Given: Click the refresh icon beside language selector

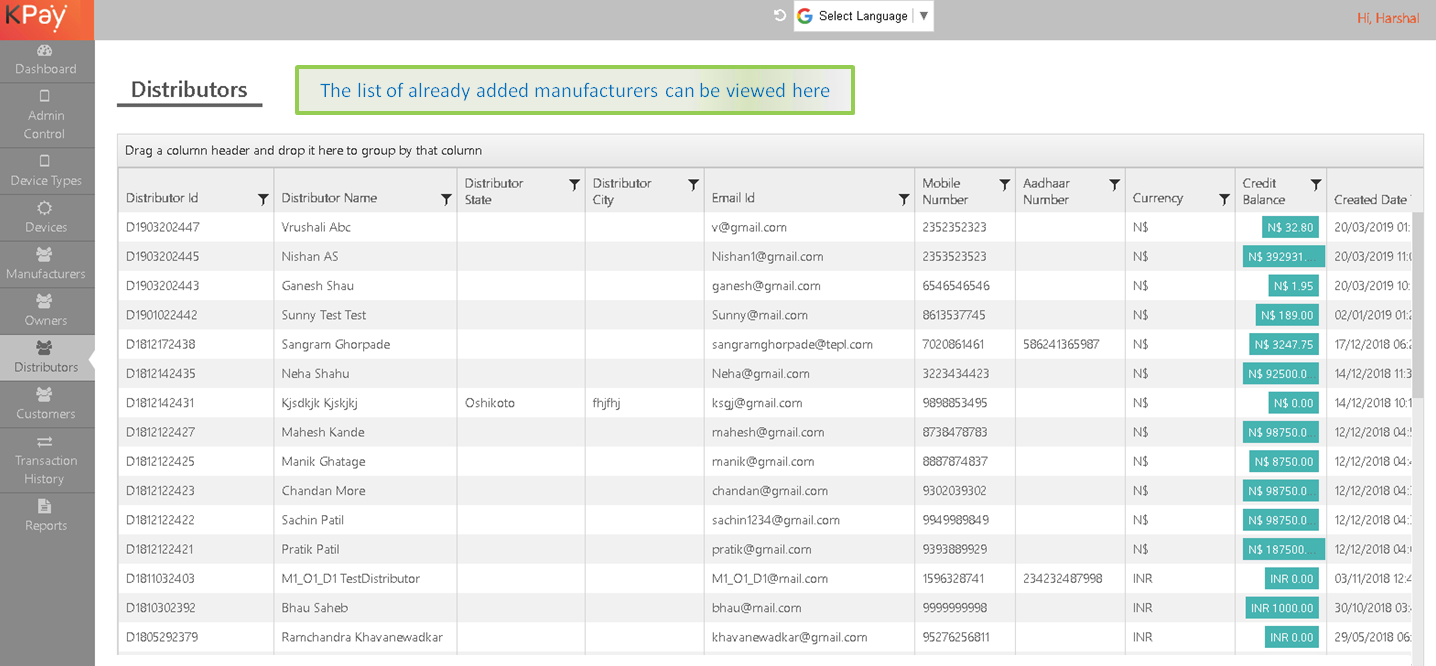Looking at the screenshot, I should tap(780, 16).
